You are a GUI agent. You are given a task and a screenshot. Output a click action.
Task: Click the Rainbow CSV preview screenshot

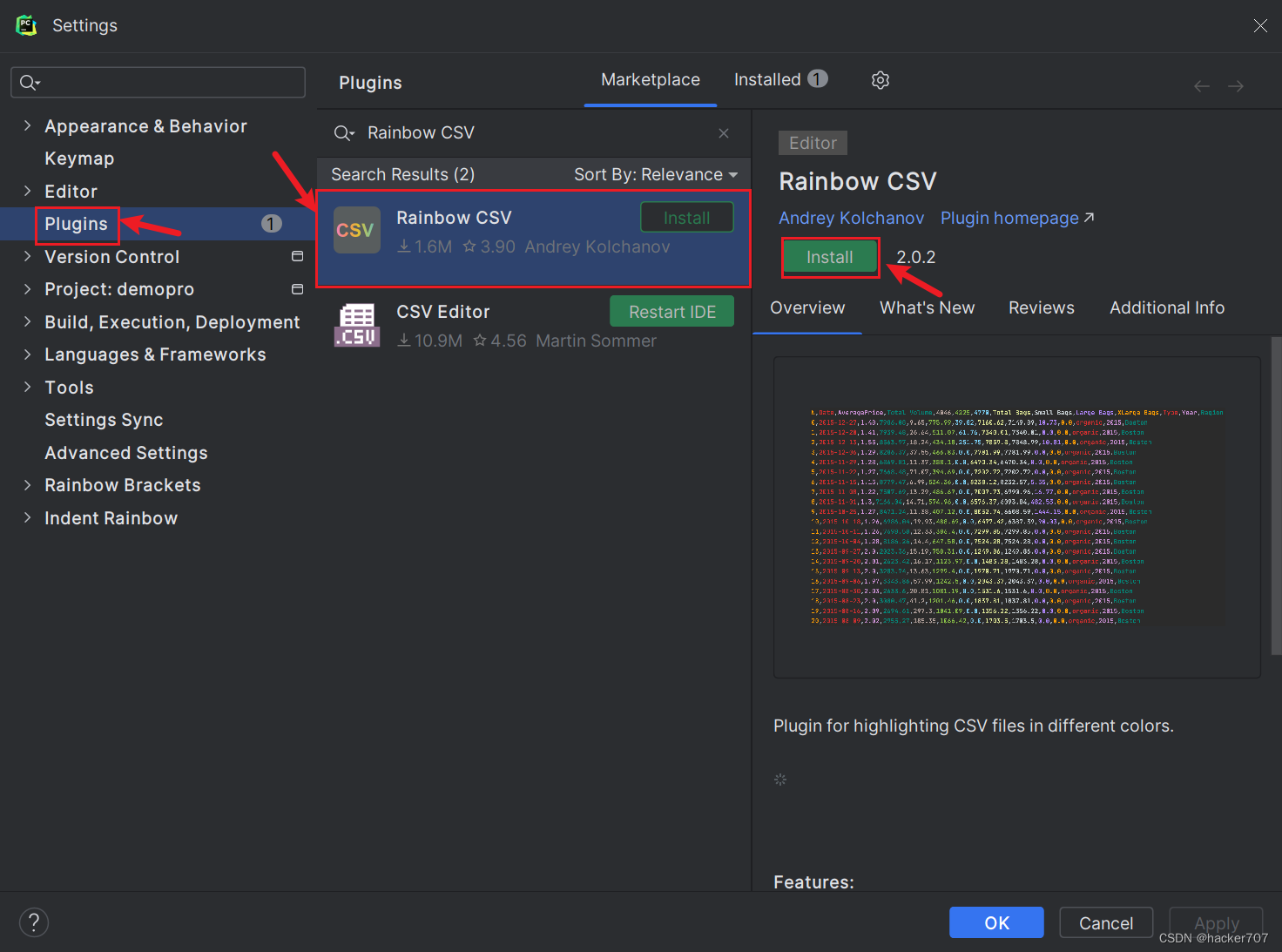point(1016,517)
